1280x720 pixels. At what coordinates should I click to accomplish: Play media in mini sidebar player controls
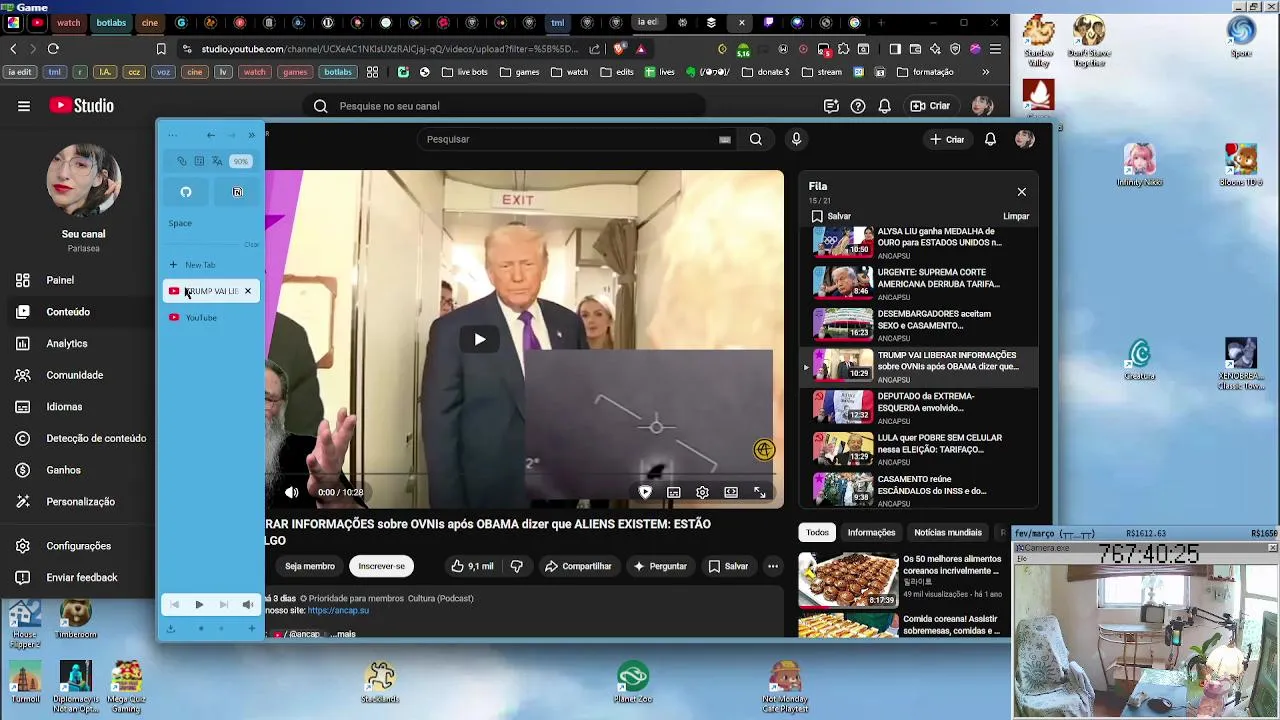point(199,605)
